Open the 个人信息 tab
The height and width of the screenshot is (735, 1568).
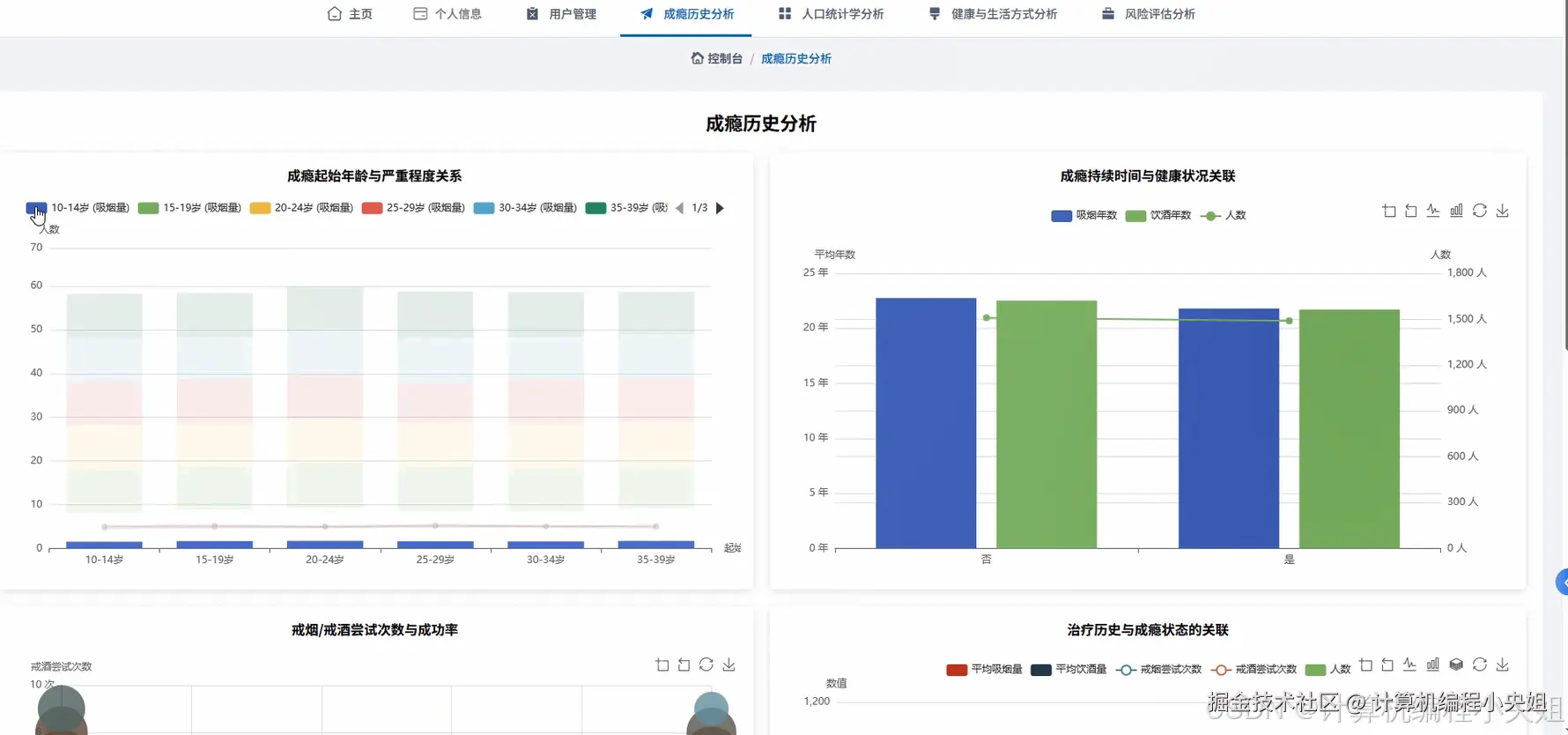coord(447,14)
